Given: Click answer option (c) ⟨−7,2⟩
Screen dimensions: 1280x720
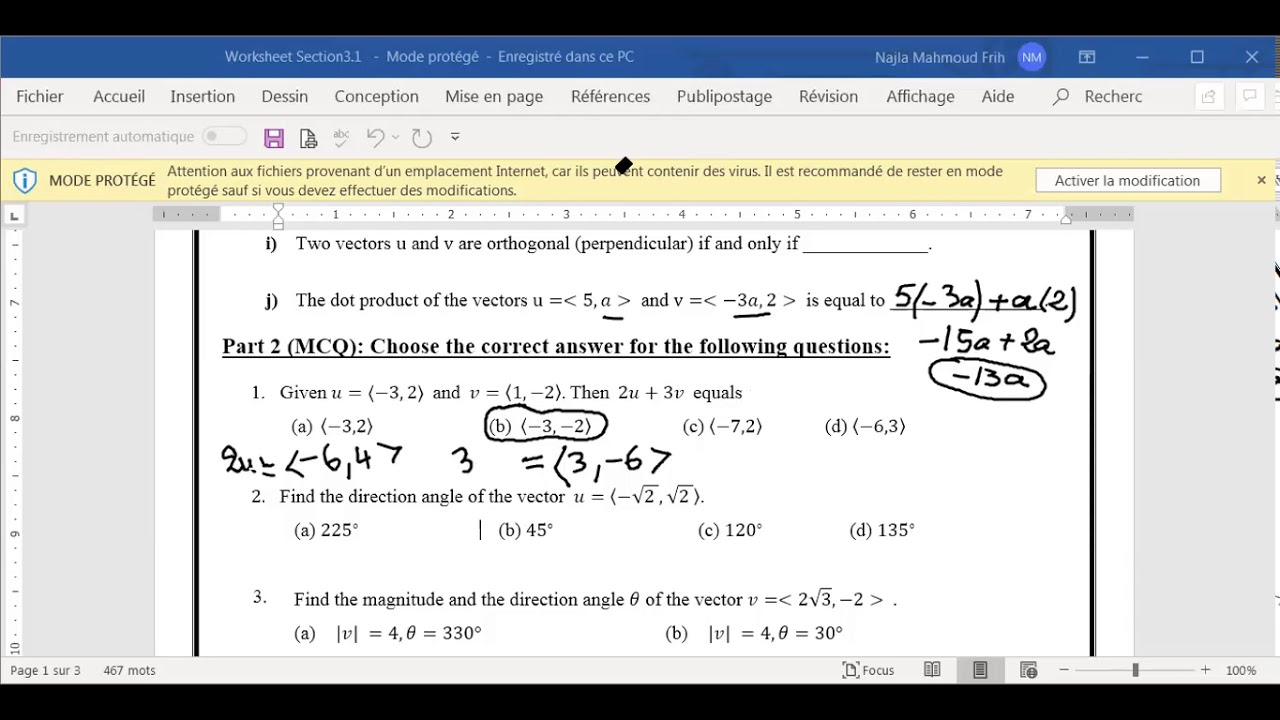Looking at the screenshot, I should click(722, 427).
